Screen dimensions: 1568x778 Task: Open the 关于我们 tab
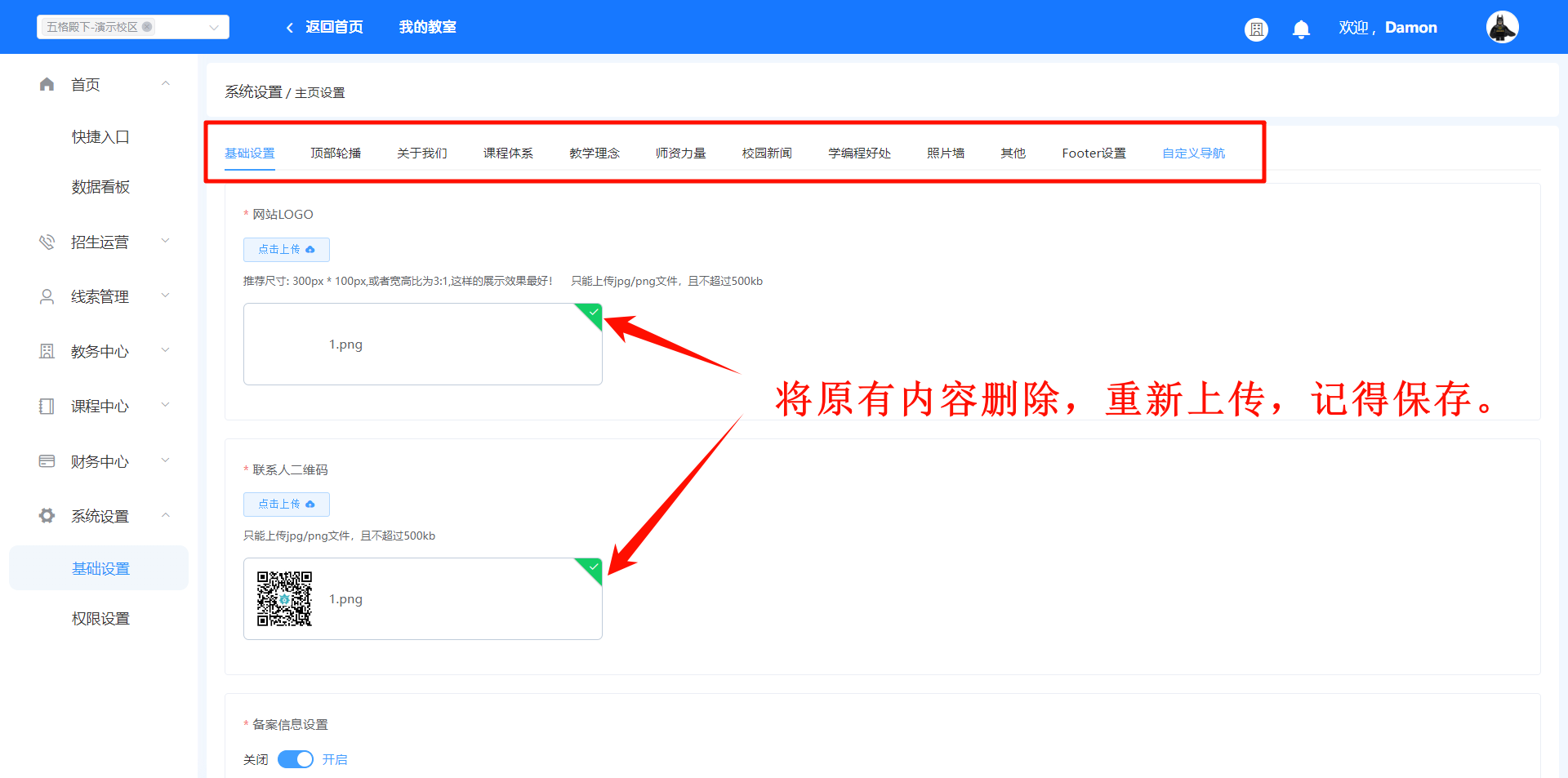tap(422, 153)
